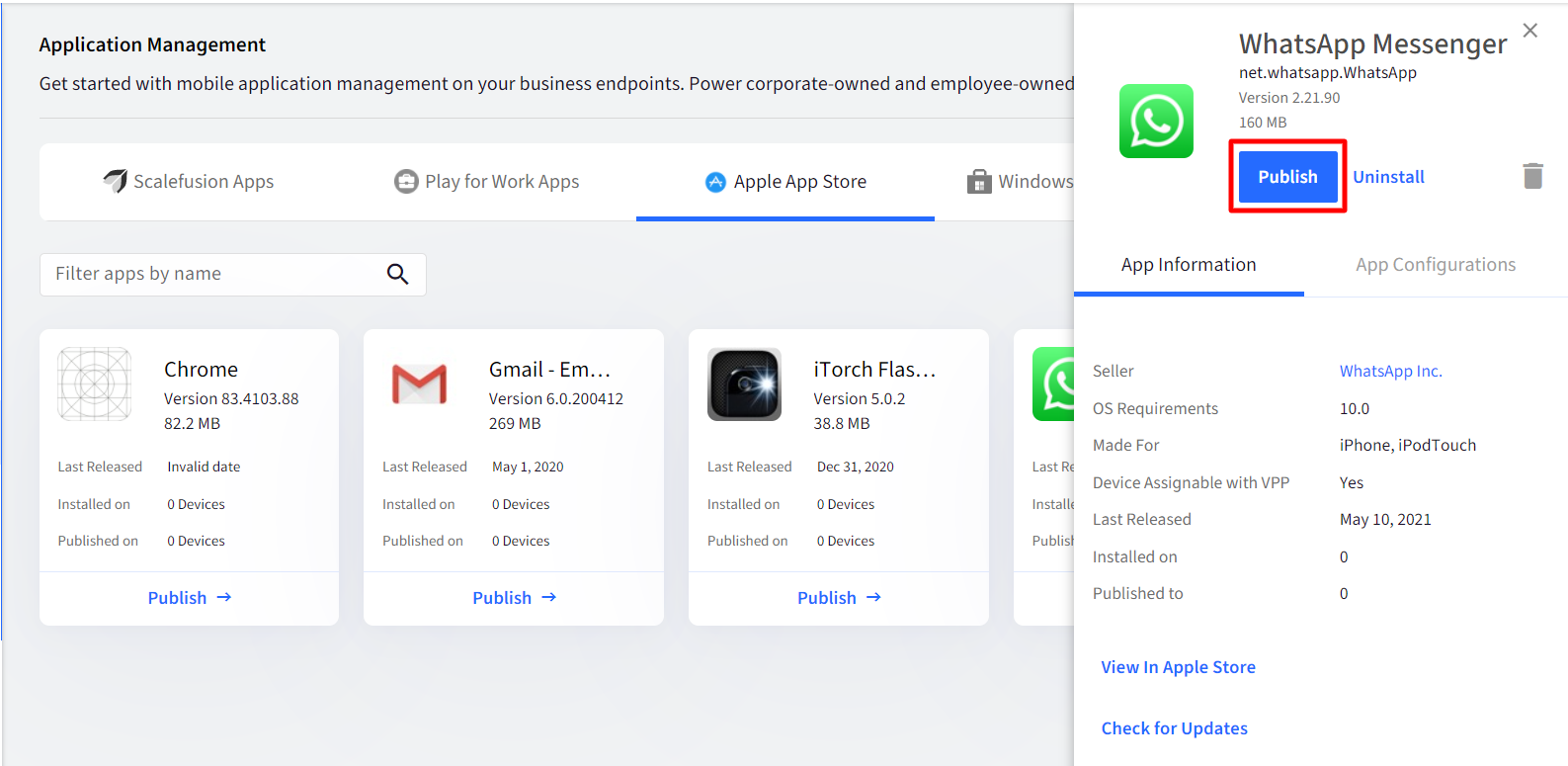This screenshot has width=1568, height=766.
Task: Click the 160 MB size text
Action: coord(1263,123)
